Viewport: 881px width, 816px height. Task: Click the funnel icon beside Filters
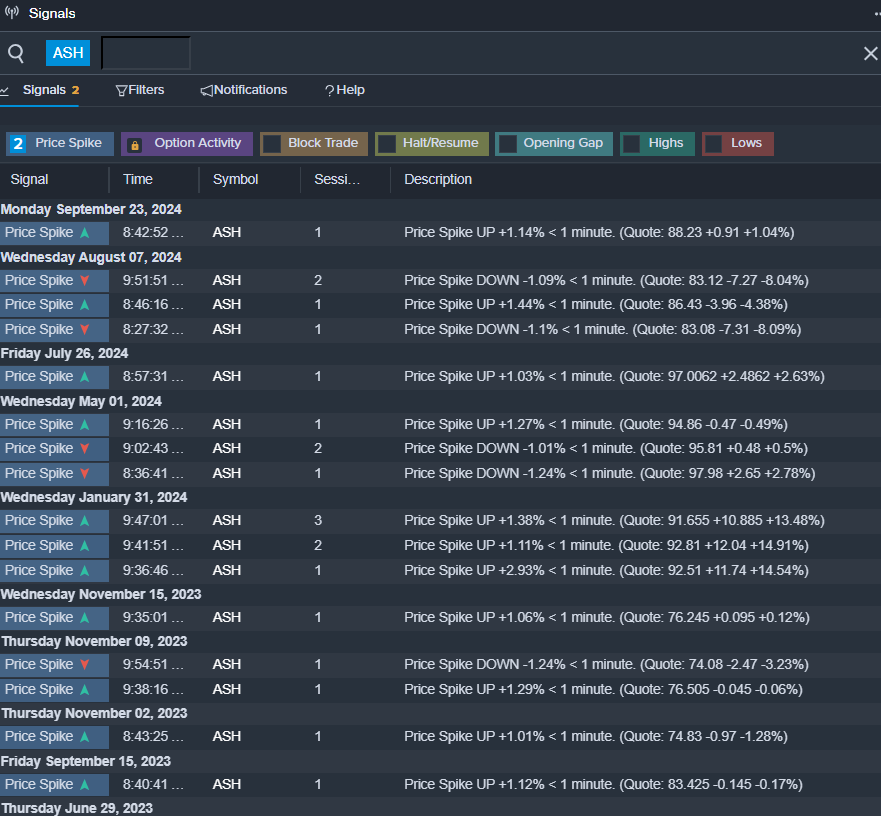[x=121, y=90]
